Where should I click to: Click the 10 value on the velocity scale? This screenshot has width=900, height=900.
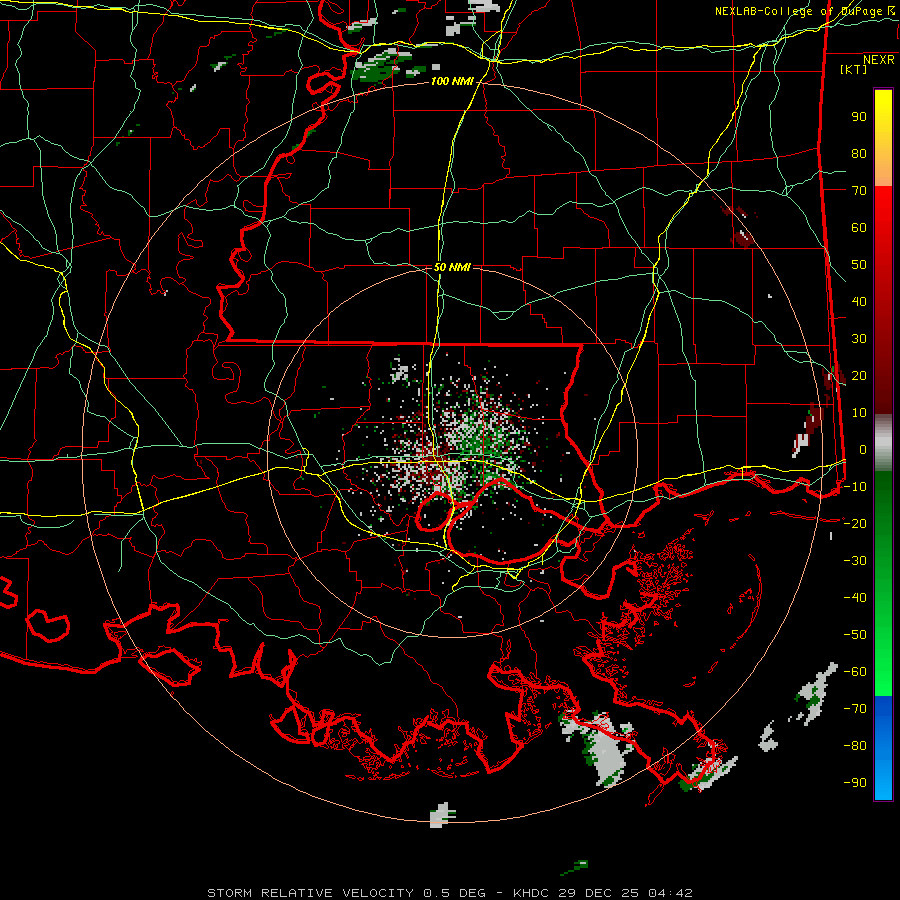point(859,413)
